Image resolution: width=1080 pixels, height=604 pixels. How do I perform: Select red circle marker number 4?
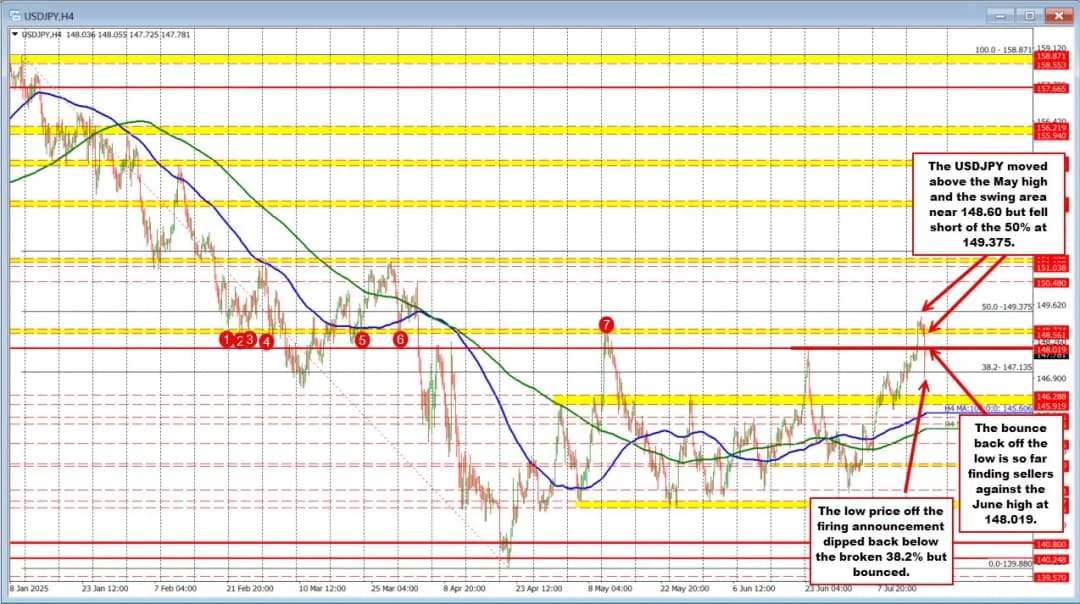click(x=267, y=341)
